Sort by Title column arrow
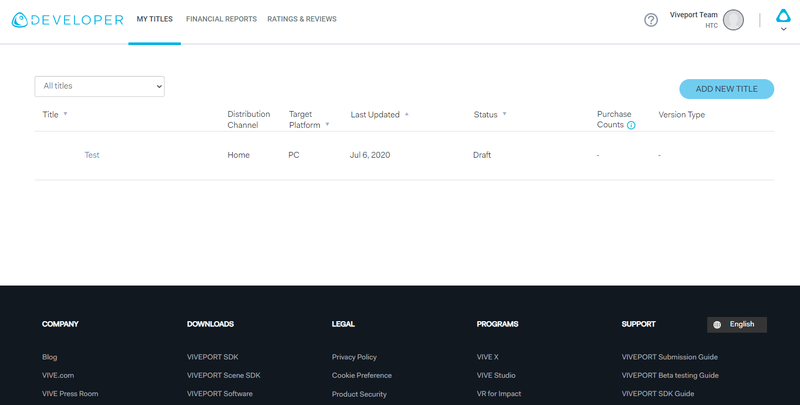This screenshot has width=800, height=405. 65,114
